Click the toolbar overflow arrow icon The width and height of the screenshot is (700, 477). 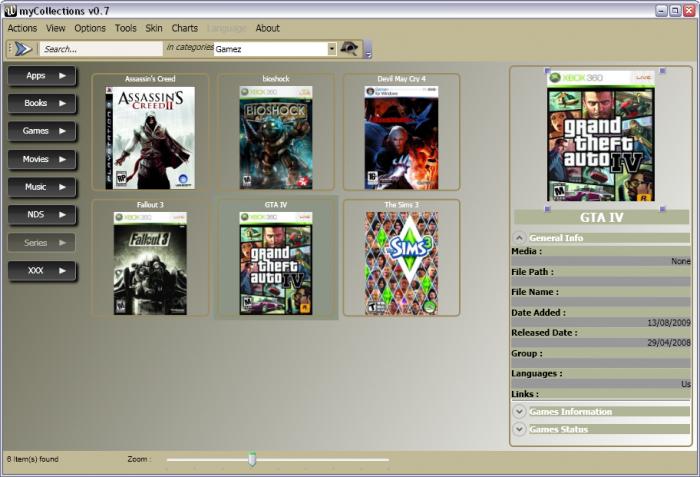368,49
